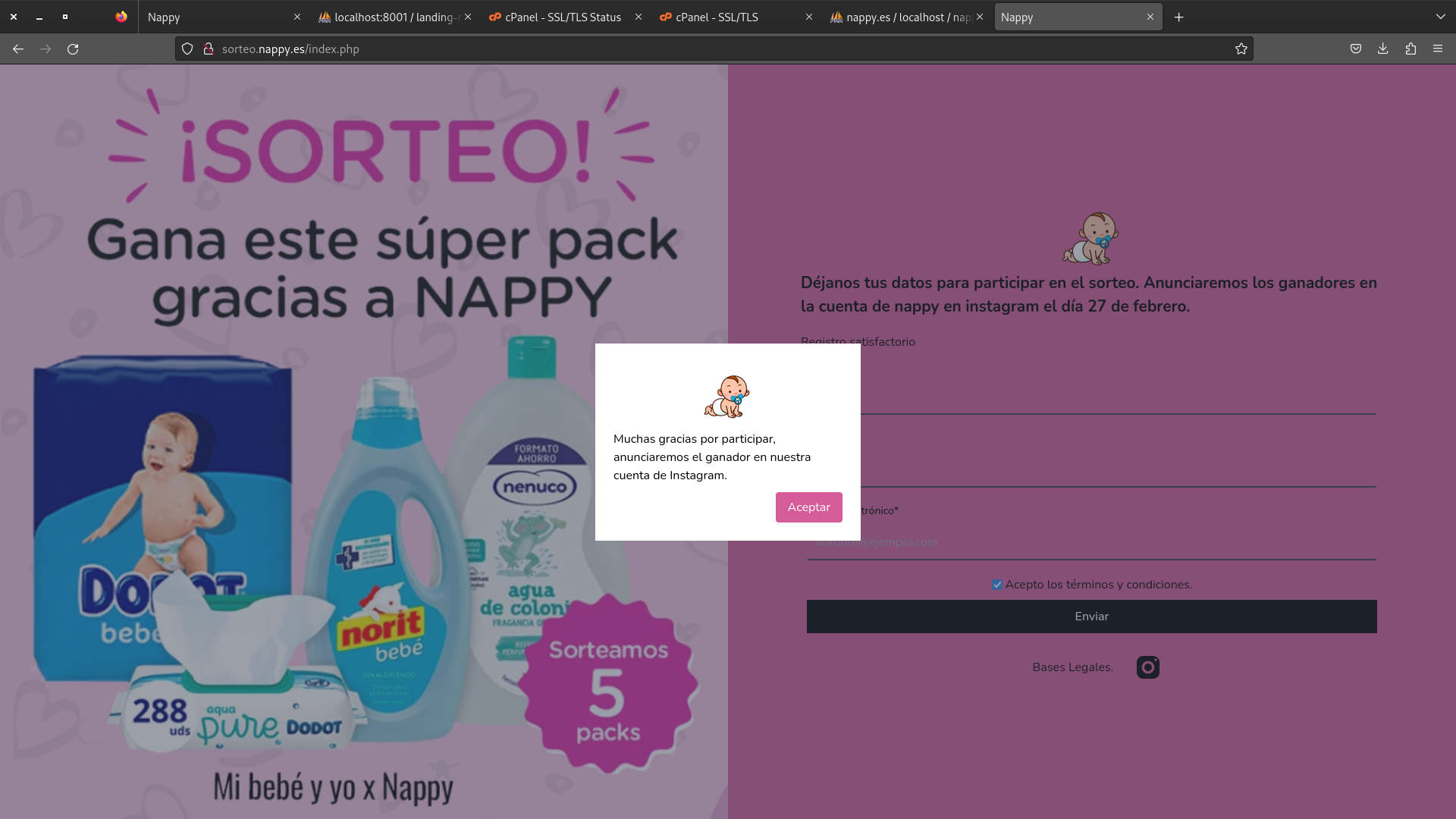Bookmark this page with the star icon
This screenshot has width=1456, height=819.
(1241, 49)
